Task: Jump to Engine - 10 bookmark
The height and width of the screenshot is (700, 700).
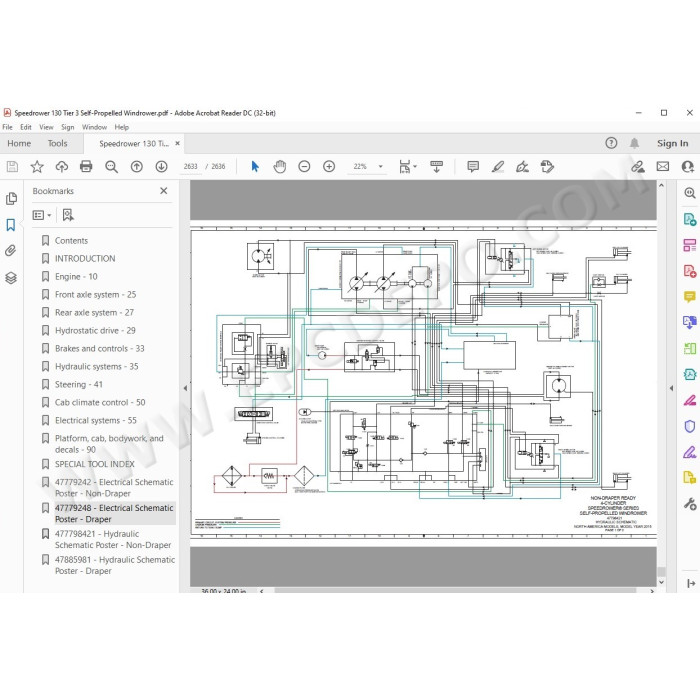Action: coord(76,277)
